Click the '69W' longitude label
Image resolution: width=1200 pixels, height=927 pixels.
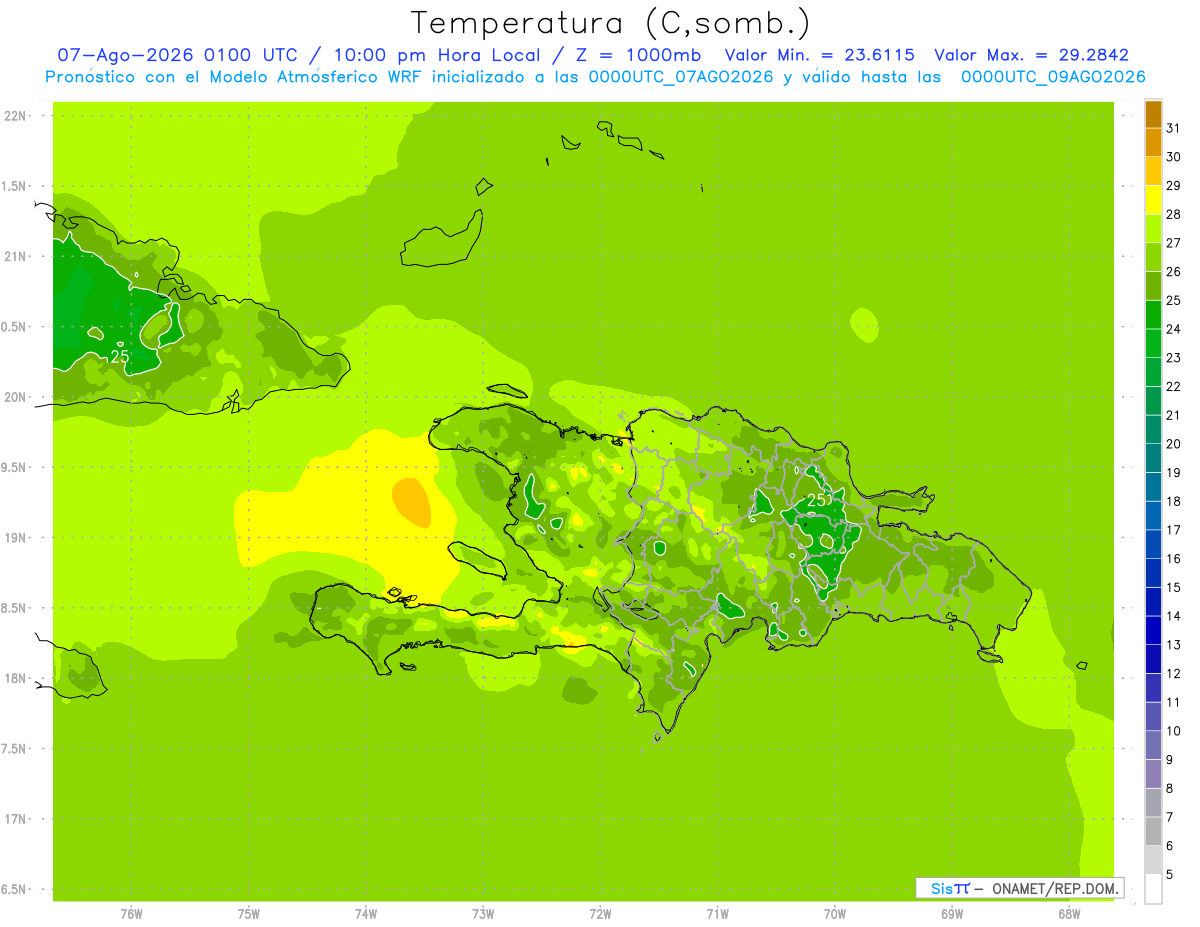952,913
